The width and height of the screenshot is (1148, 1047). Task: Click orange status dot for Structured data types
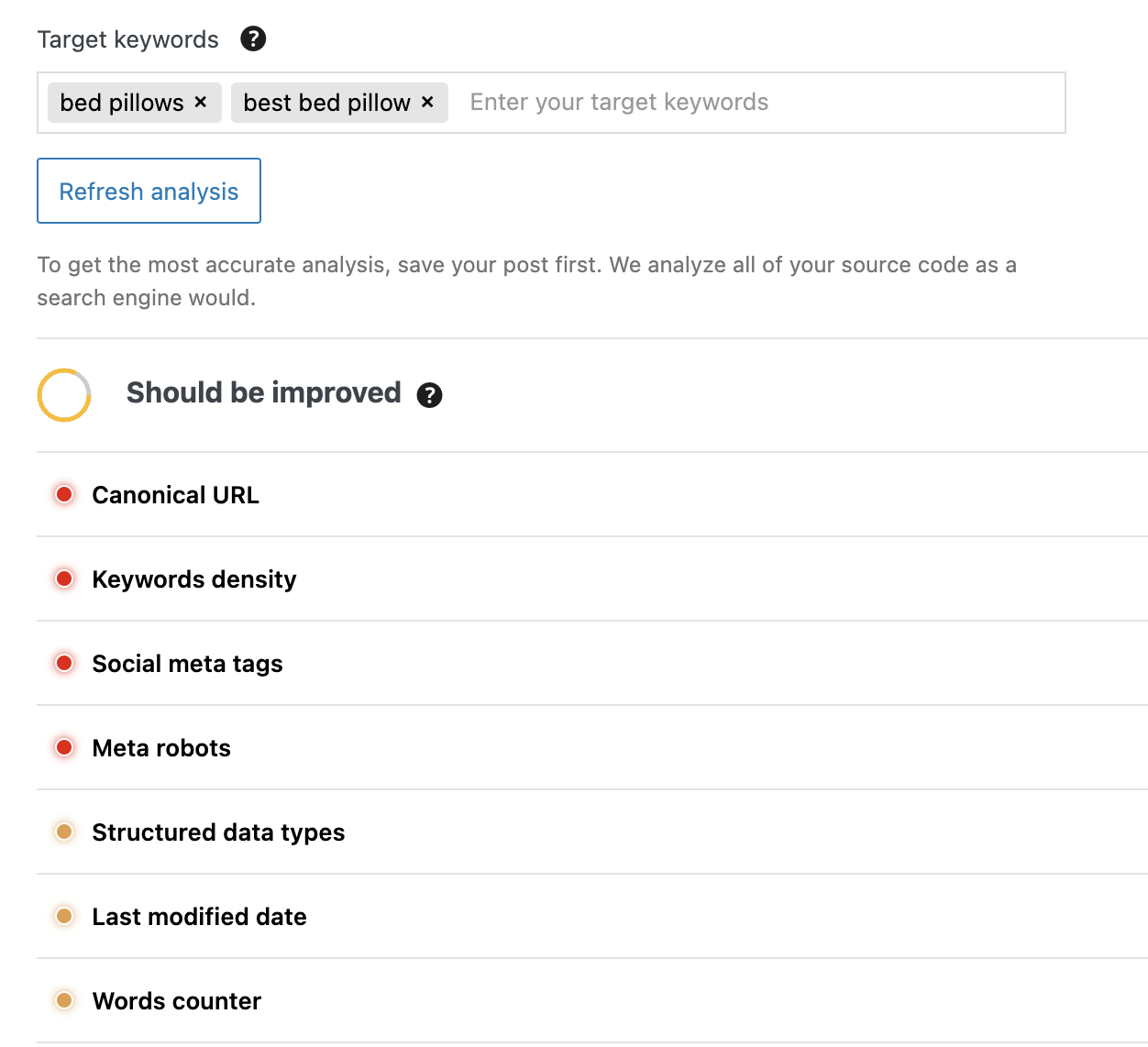64,832
